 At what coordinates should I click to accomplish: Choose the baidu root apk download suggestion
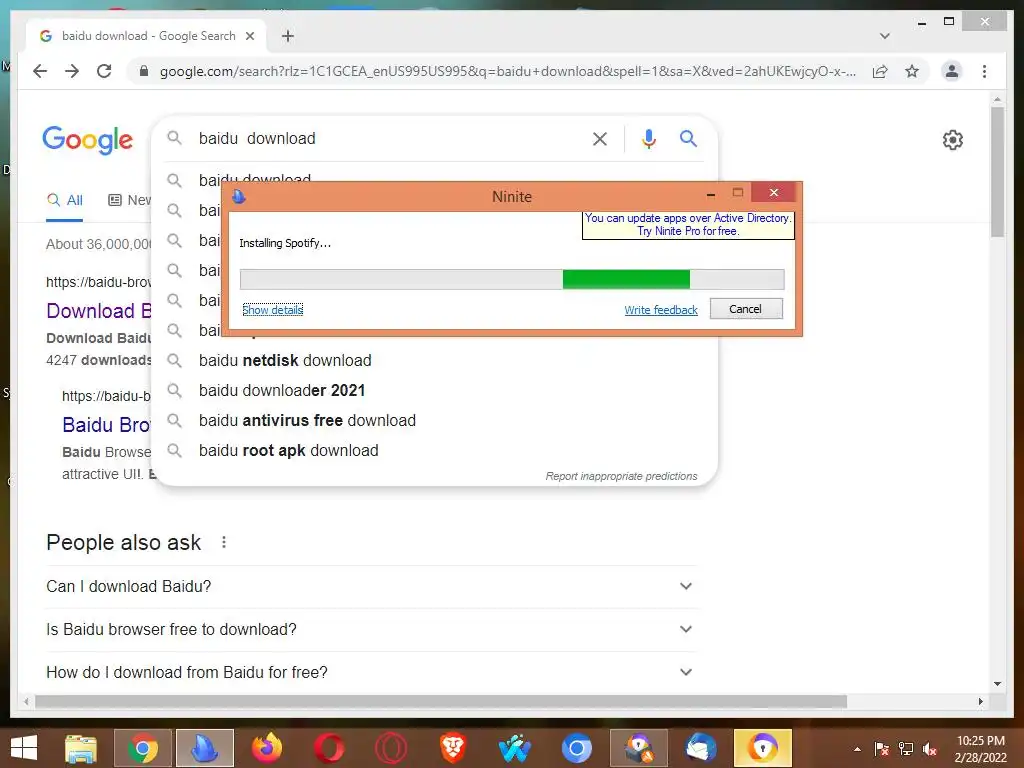288,451
